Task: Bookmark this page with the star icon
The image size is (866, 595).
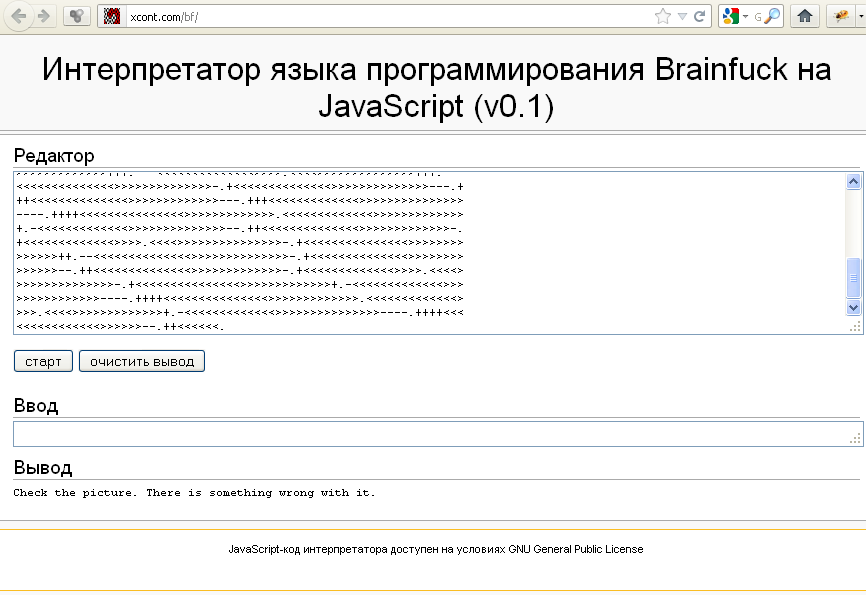Action: click(x=662, y=17)
